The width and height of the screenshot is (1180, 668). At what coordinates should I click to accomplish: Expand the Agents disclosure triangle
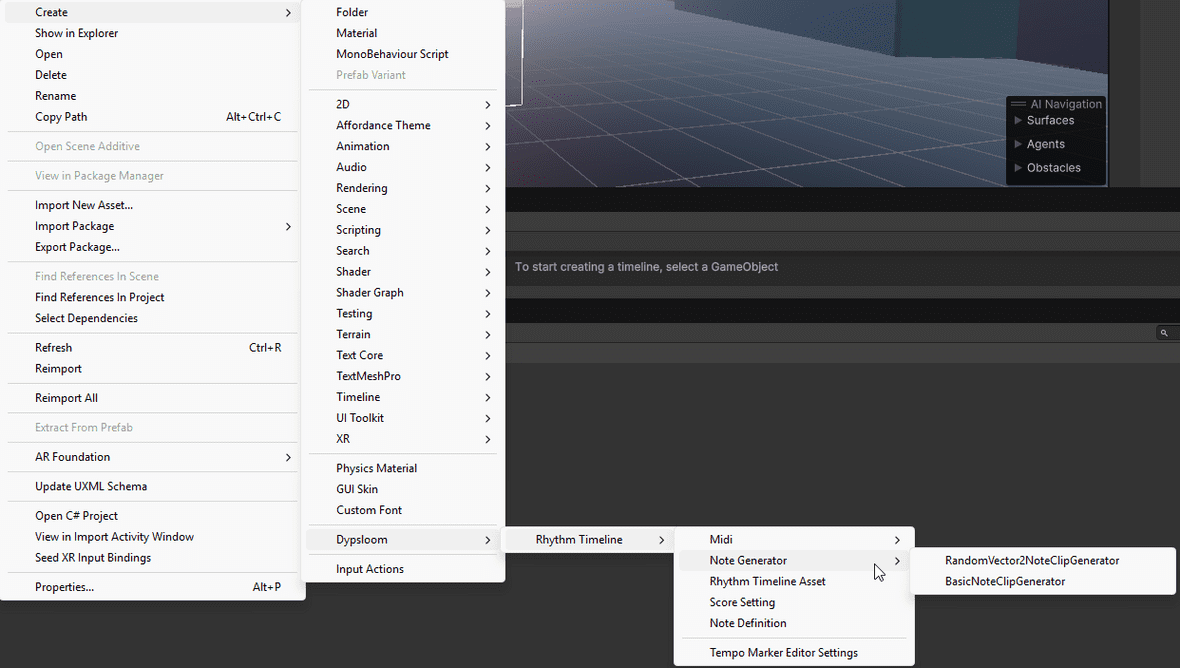click(1019, 145)
